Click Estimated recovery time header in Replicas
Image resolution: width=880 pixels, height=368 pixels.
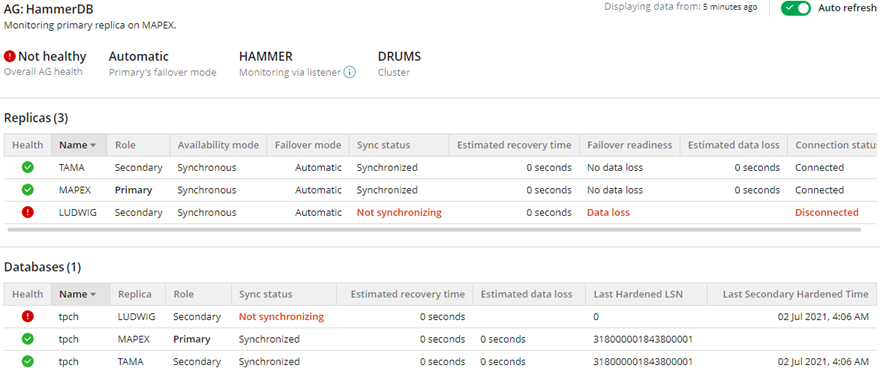click(514, 145)
